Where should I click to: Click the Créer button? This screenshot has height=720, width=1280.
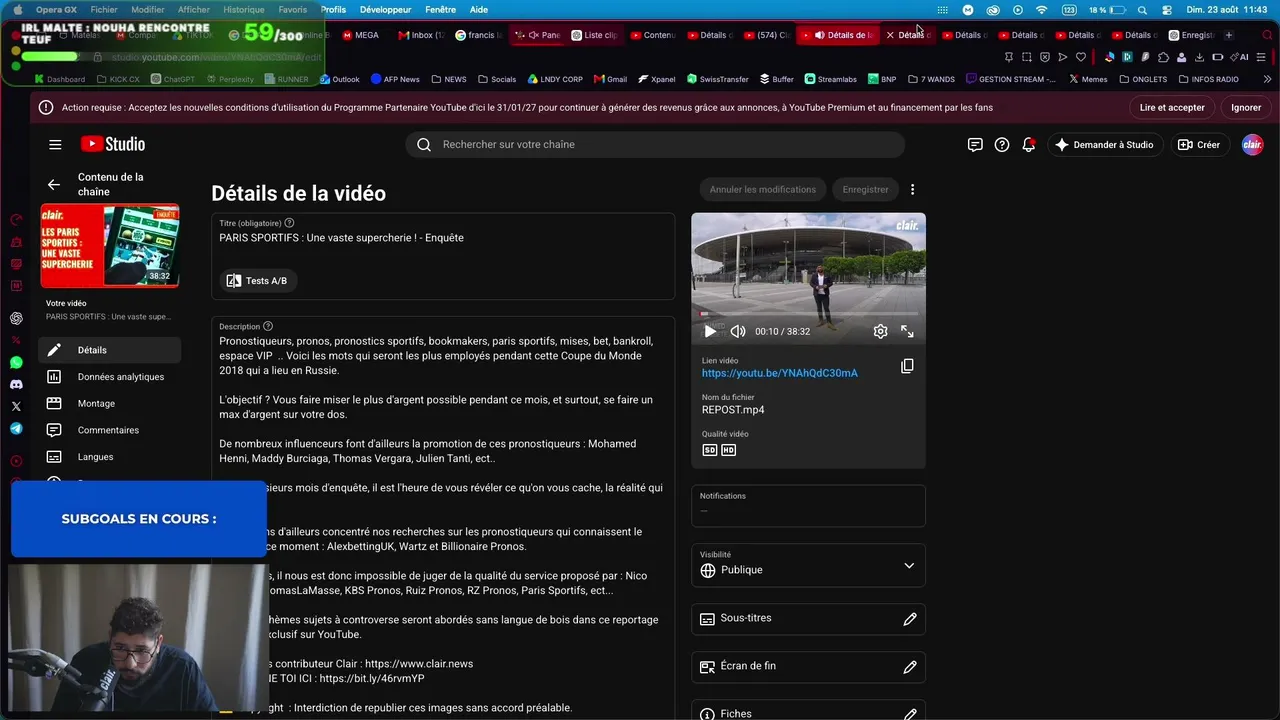[x=1200, y=145]
